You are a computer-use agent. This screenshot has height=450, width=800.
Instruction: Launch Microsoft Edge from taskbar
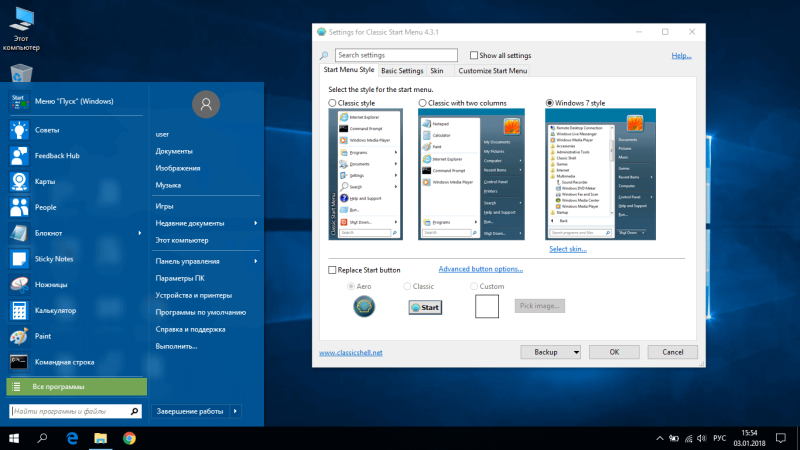pos(72,438)
